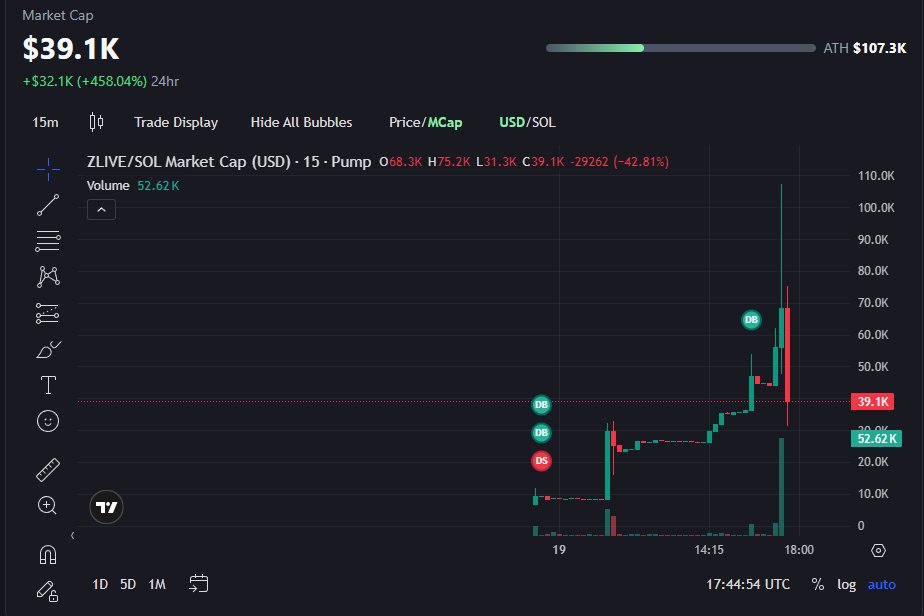The width and height of the screenshot is (924, 616).
Task: Click the ATH progress bar
Action: 680,48
